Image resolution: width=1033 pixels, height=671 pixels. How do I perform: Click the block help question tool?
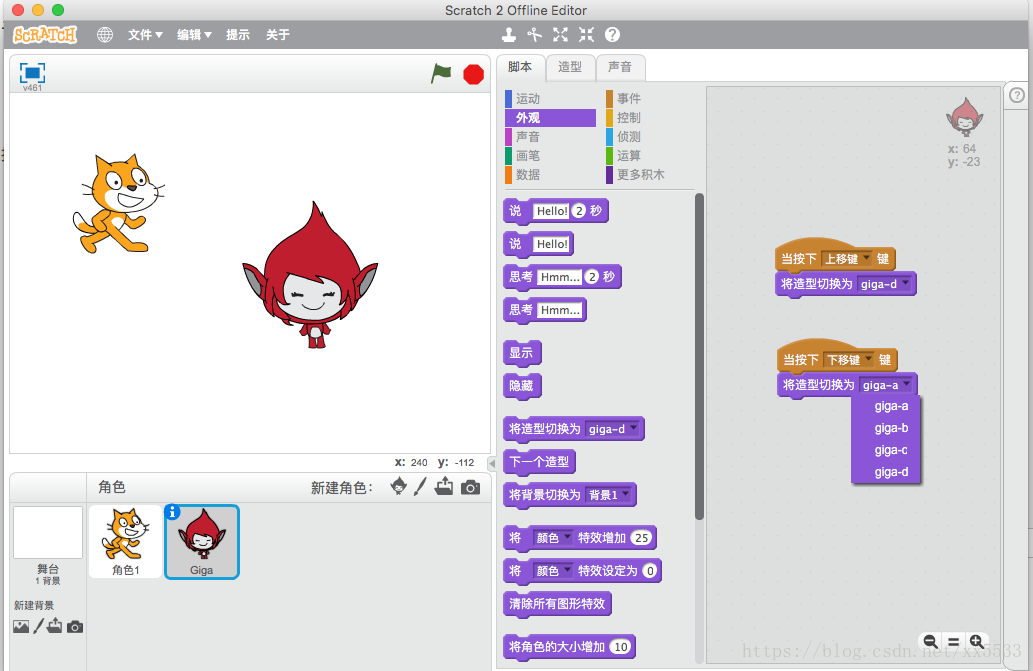pos(612,34)
